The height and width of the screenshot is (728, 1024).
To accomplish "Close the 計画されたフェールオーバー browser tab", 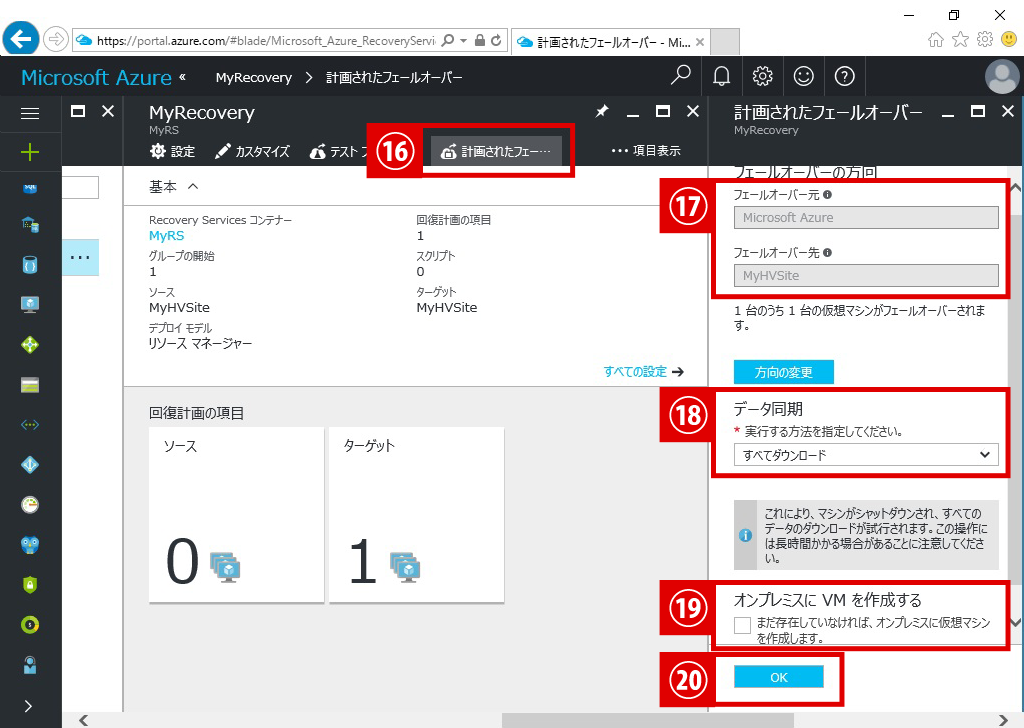I will [699, 42].
